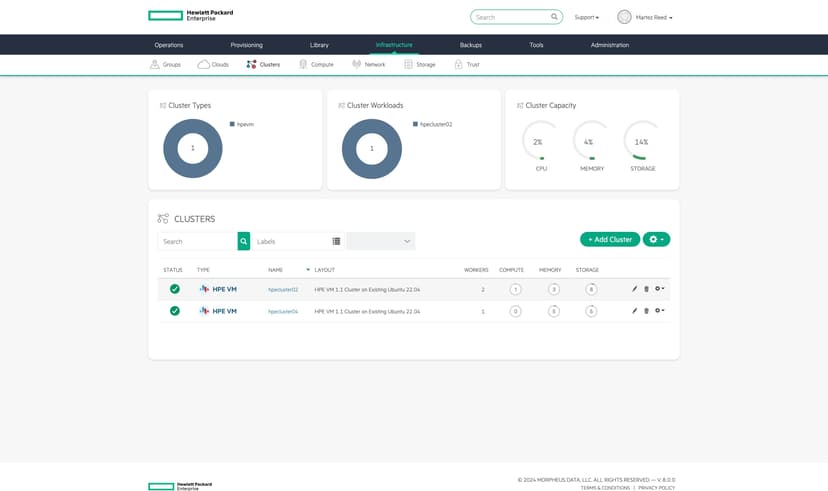Click the HPE VM type icon in hpecluster02 row

pyautogui.click(x=204, y=289)
